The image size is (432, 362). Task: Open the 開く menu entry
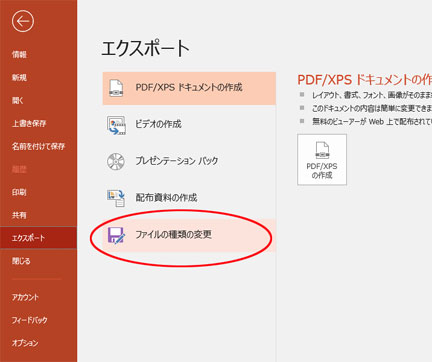[x=18, y=100]
